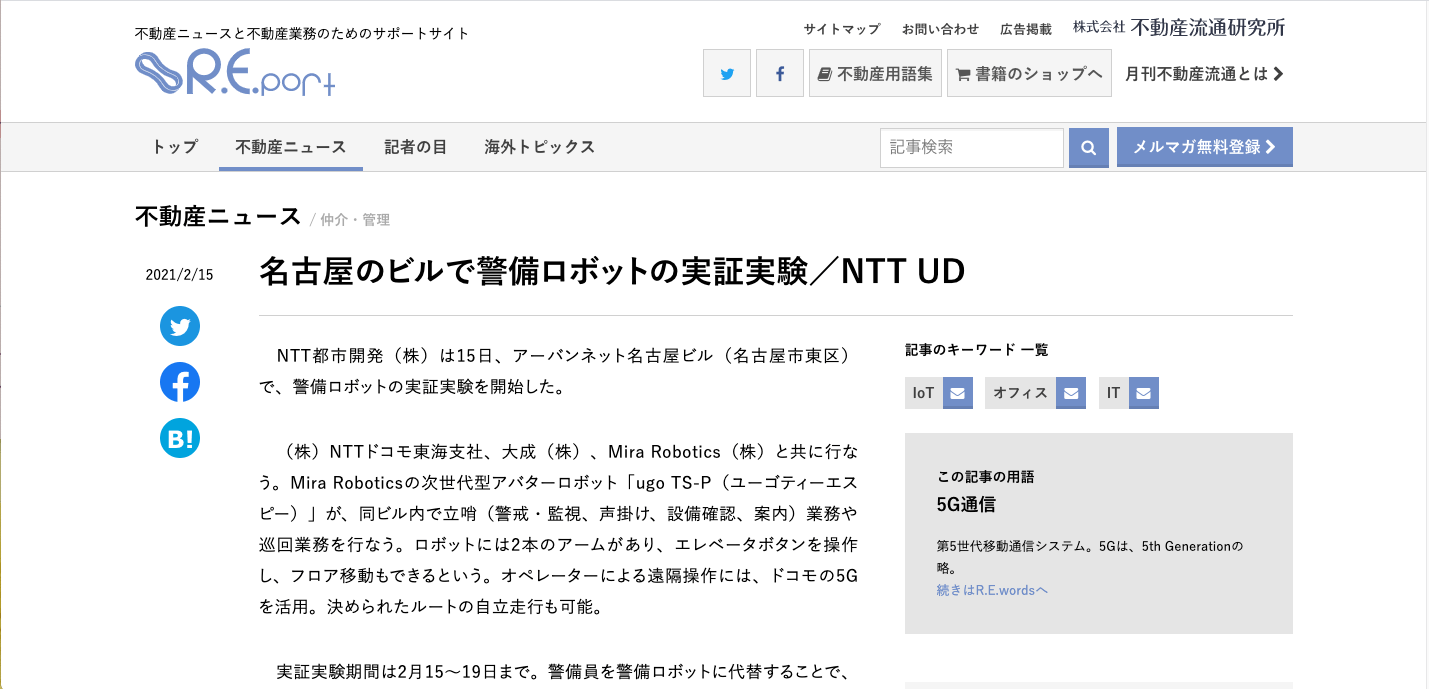Go to 書籍のショップへ
The width and height of the screenshot is (1429, 689).
[1029, 73]
